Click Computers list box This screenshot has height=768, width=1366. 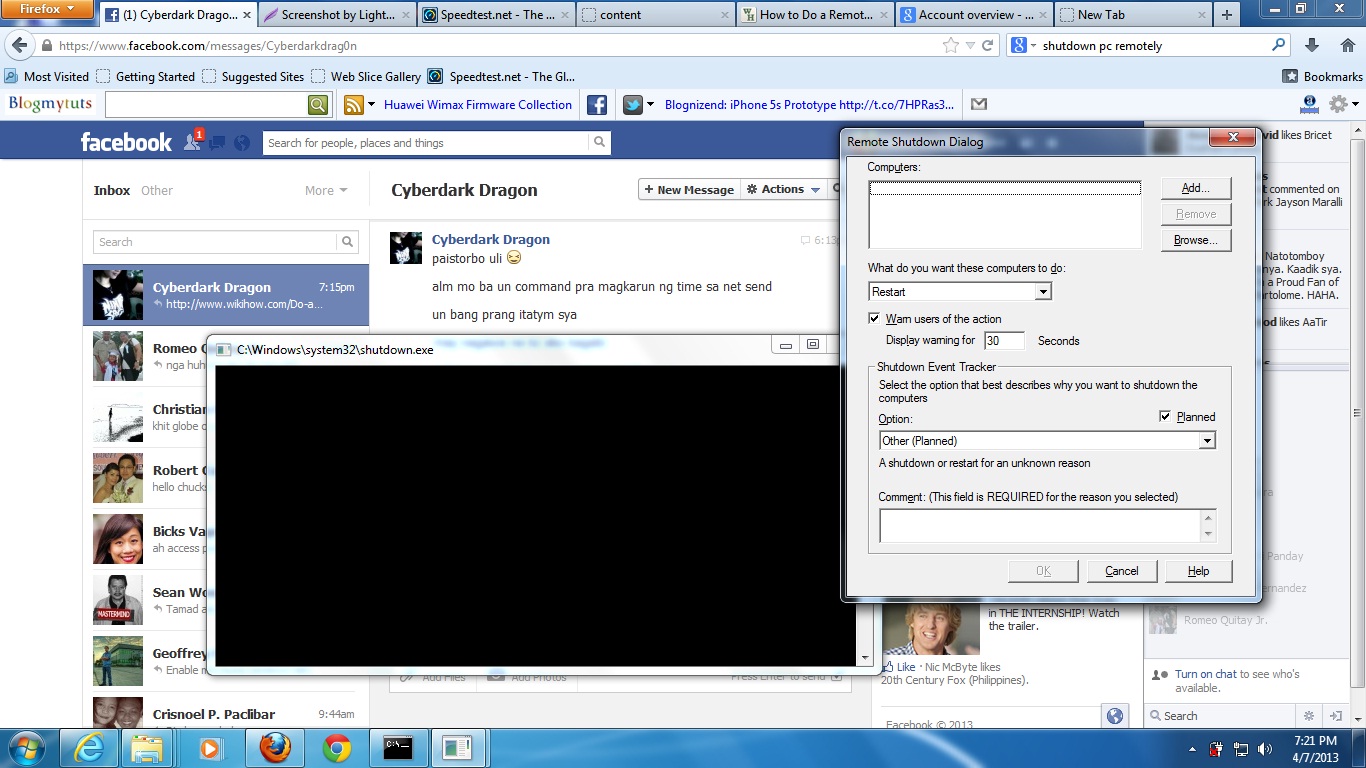[x=1004, y=214]
